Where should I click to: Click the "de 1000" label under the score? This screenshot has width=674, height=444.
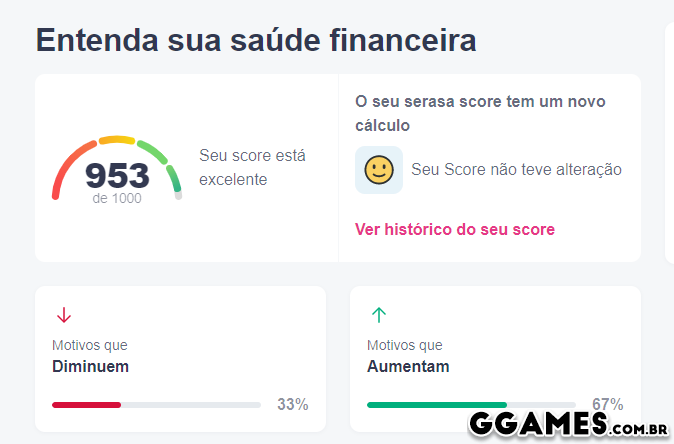click(117, 199)
